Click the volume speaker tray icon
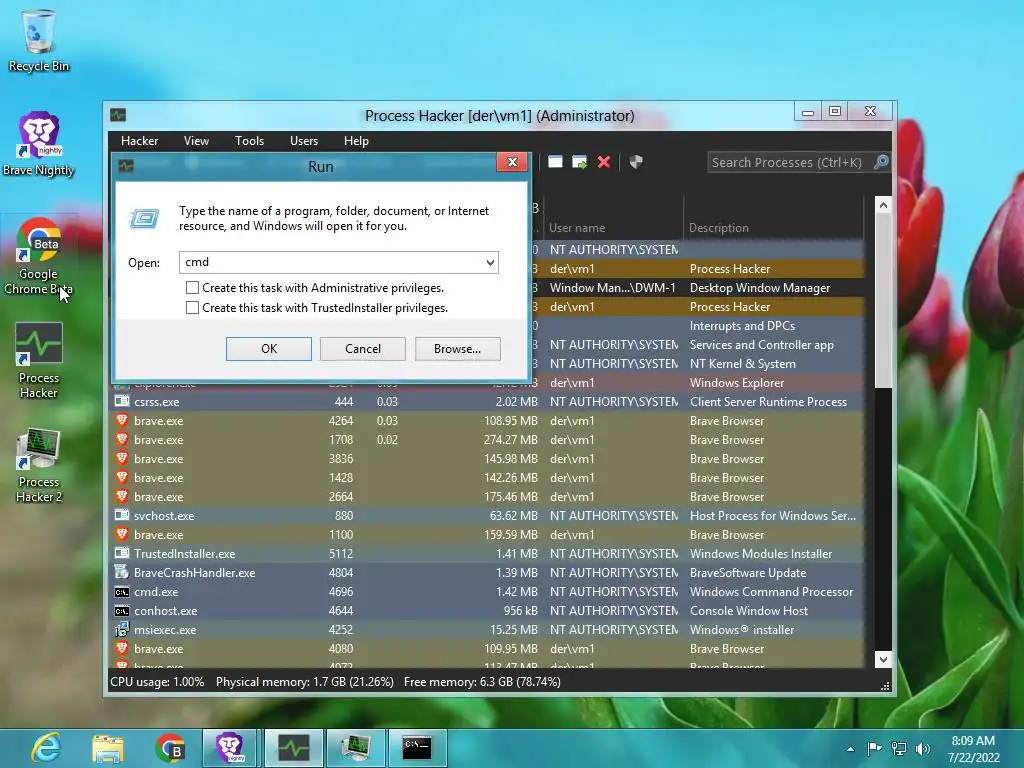Image resolution: width=1024 pixels, height=768 pixels. [x=923, y=749]
